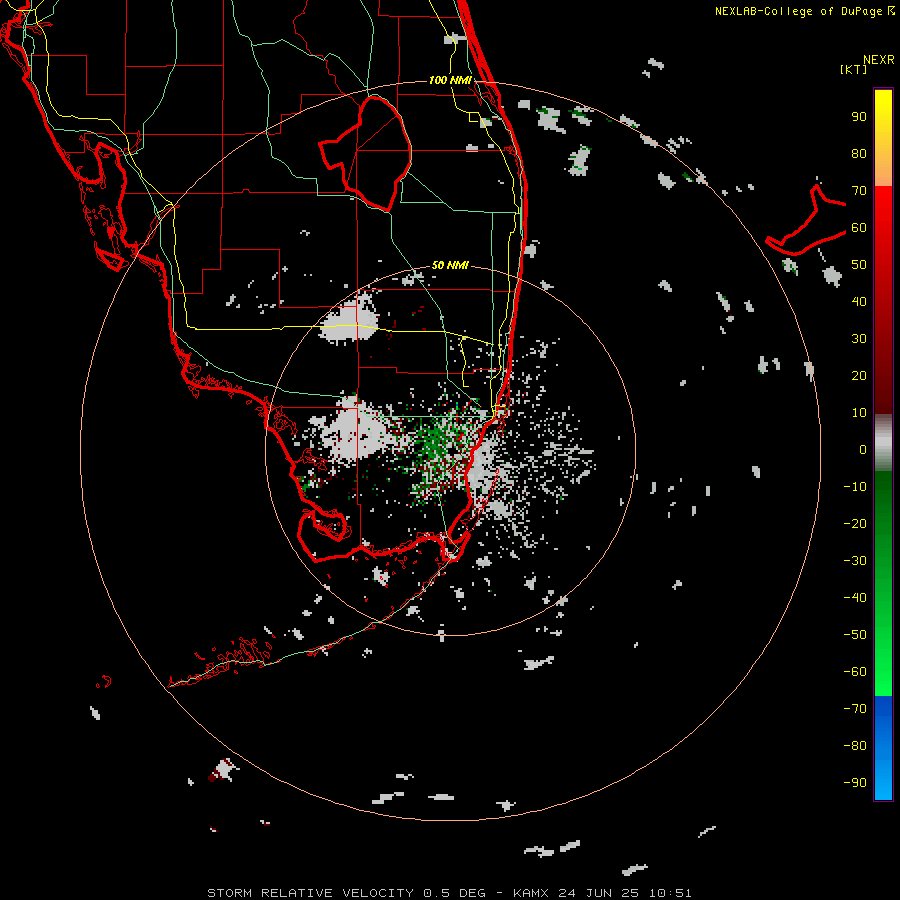Click the -40 scale label
900x900 pixels.
pyautogui.click(x=855, y=598)
